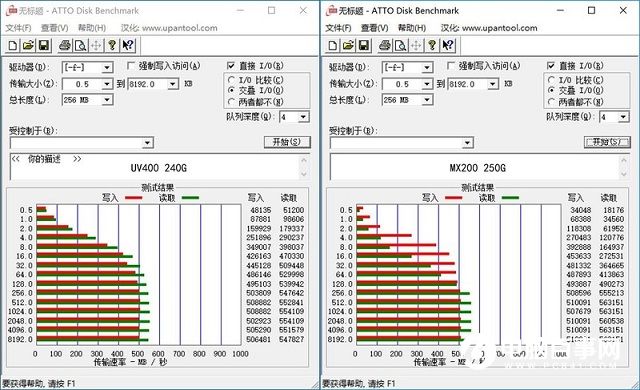Screen dimensions: 640x390
Task: Open 文件(F) menu in left window
Action: (x=18, y=28)
